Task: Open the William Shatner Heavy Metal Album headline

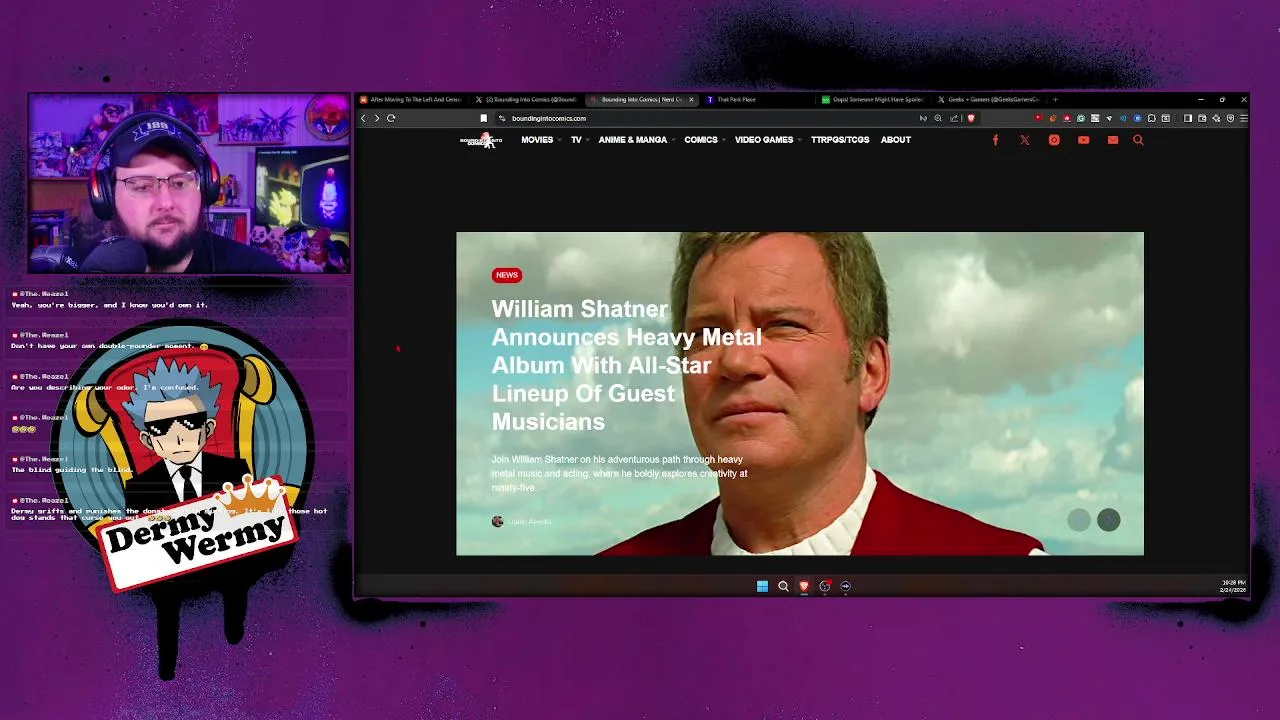Action: pos(626,365)
